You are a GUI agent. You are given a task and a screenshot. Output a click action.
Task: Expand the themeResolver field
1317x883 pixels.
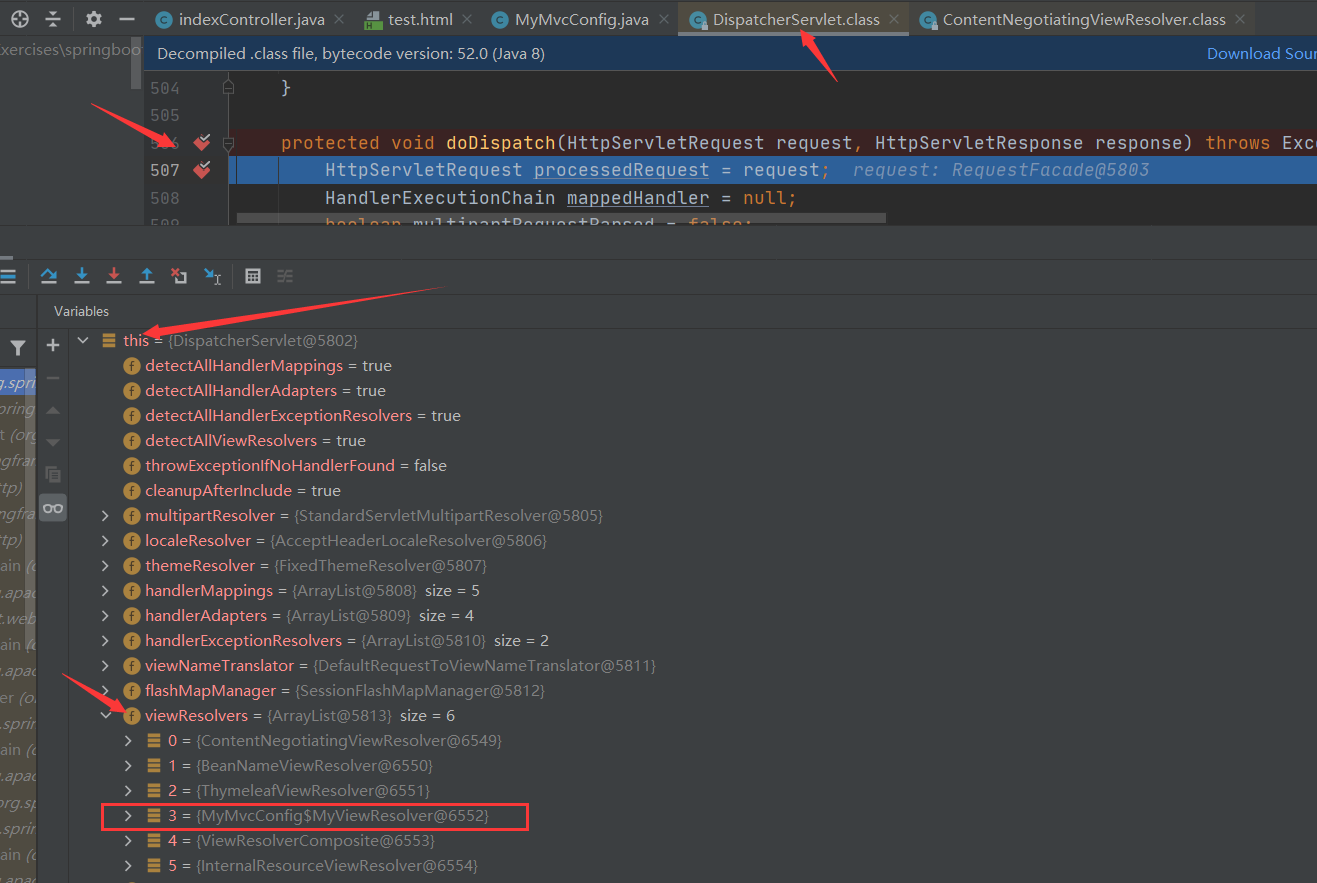point(105,566)
